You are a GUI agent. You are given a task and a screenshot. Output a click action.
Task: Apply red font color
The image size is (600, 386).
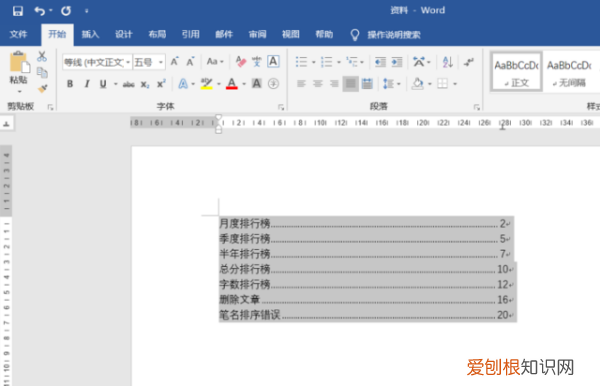tap(232, 84)
